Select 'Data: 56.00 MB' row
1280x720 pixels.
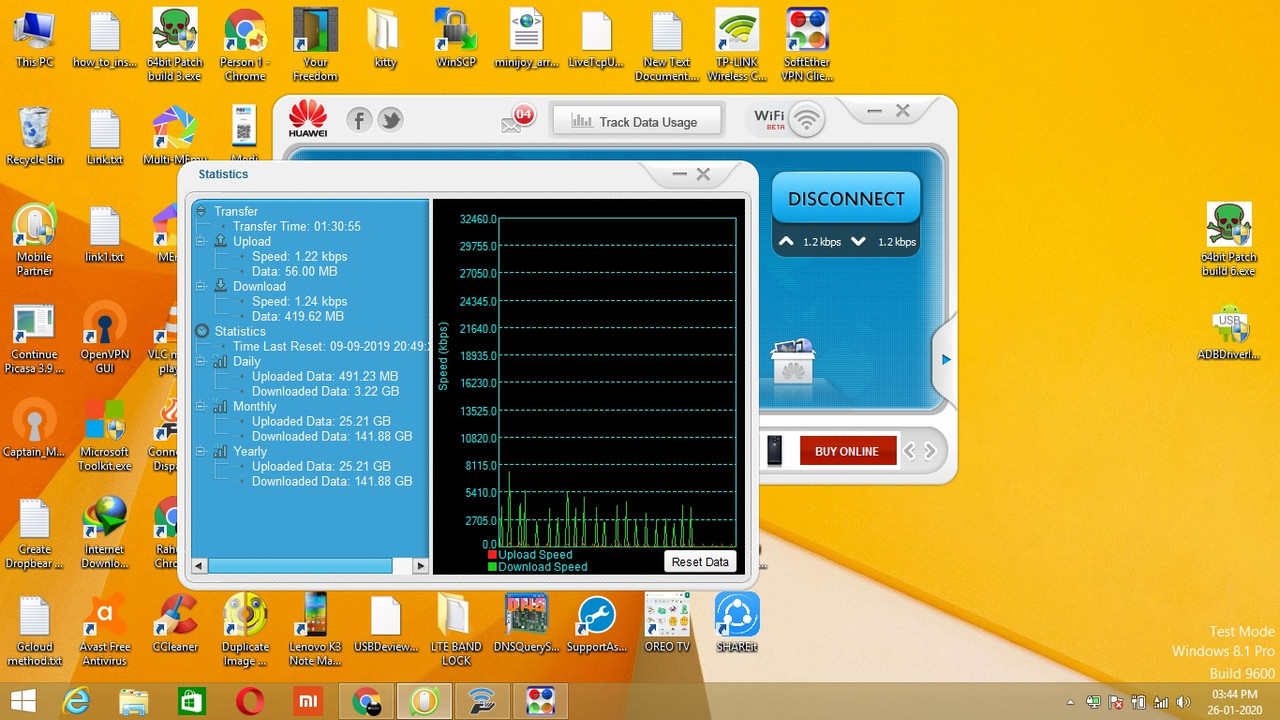[x=295, y=271]
